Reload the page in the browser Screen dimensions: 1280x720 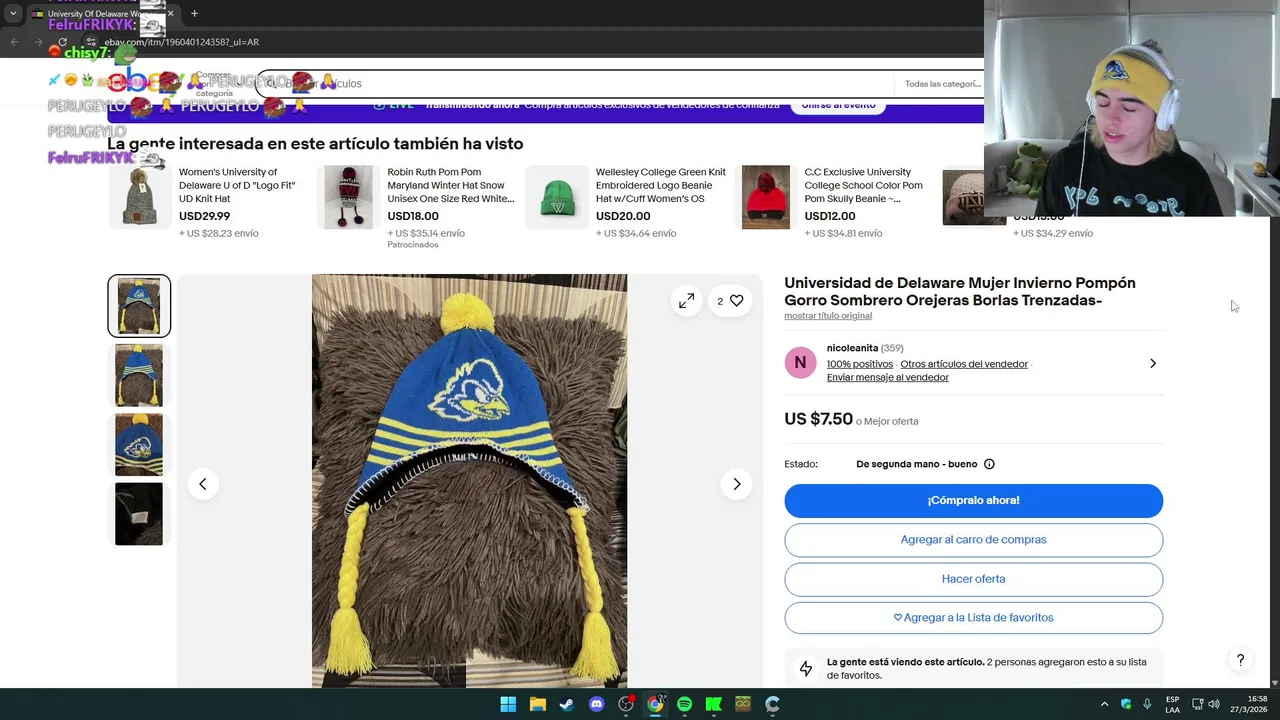pyautogui.click(x=62, y=42)
